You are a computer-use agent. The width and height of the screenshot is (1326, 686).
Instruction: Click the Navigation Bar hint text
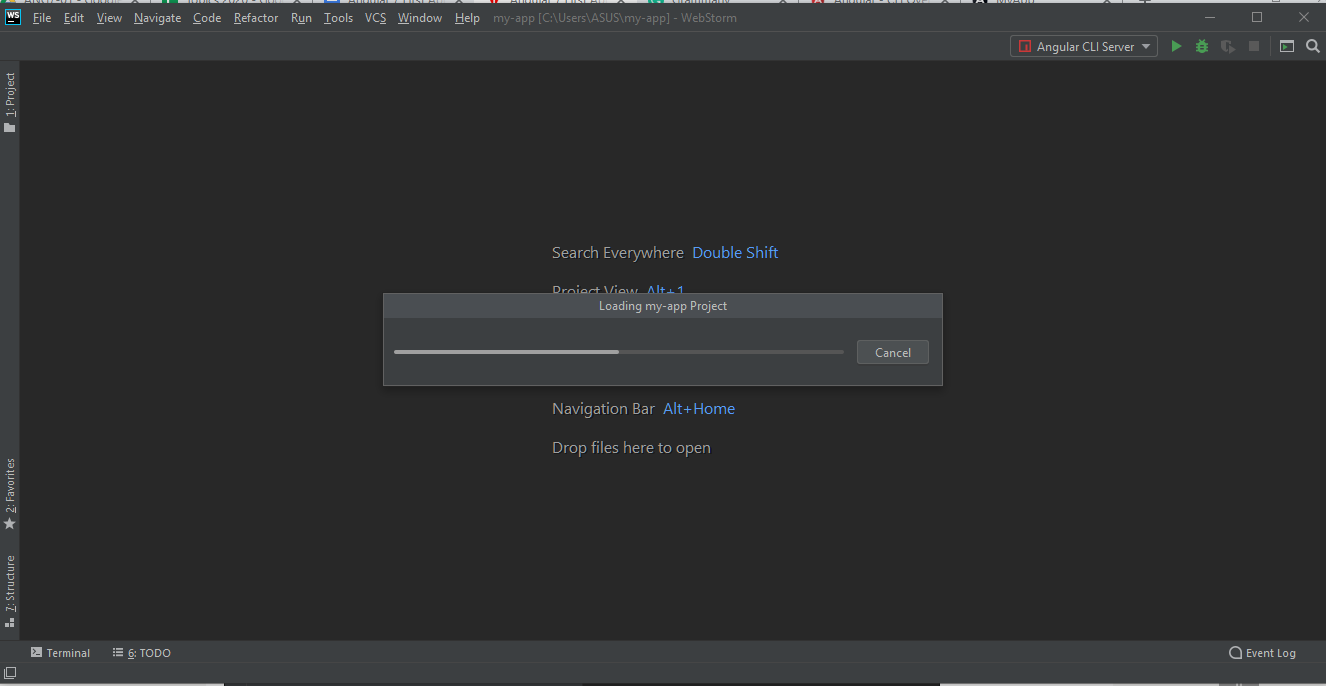pyautogui.click(x=603, y=409)
